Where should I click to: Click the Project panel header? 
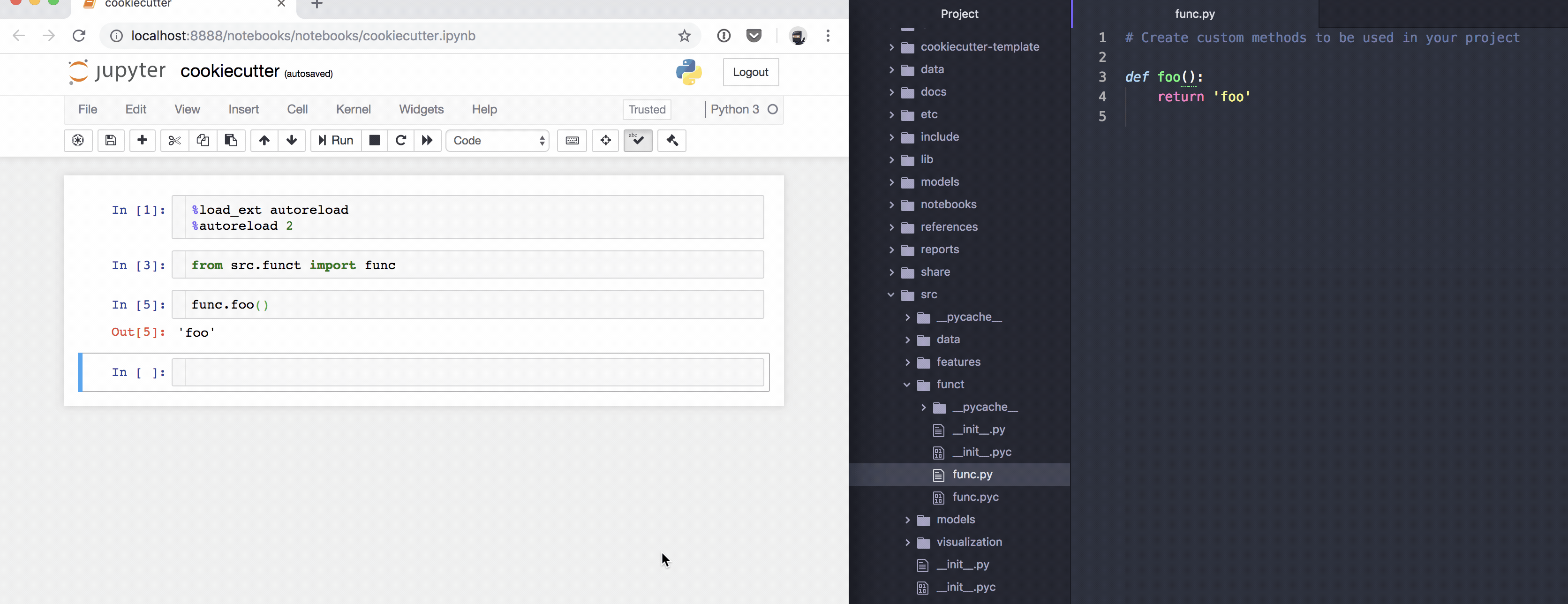(959, 14)
